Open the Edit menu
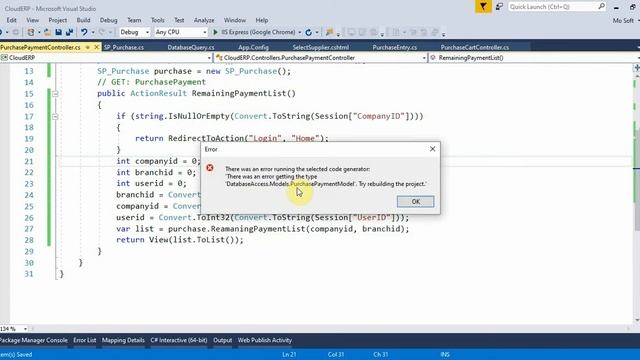Image resolution: width=640 pixels, height=360 pixels. click(x=11, y=20)
